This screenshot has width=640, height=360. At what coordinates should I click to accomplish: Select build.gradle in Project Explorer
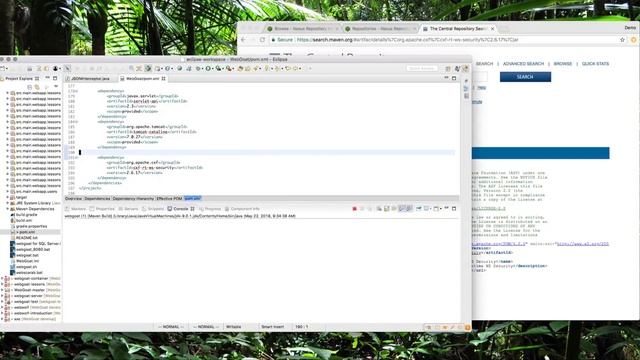(x=26, y=214)
